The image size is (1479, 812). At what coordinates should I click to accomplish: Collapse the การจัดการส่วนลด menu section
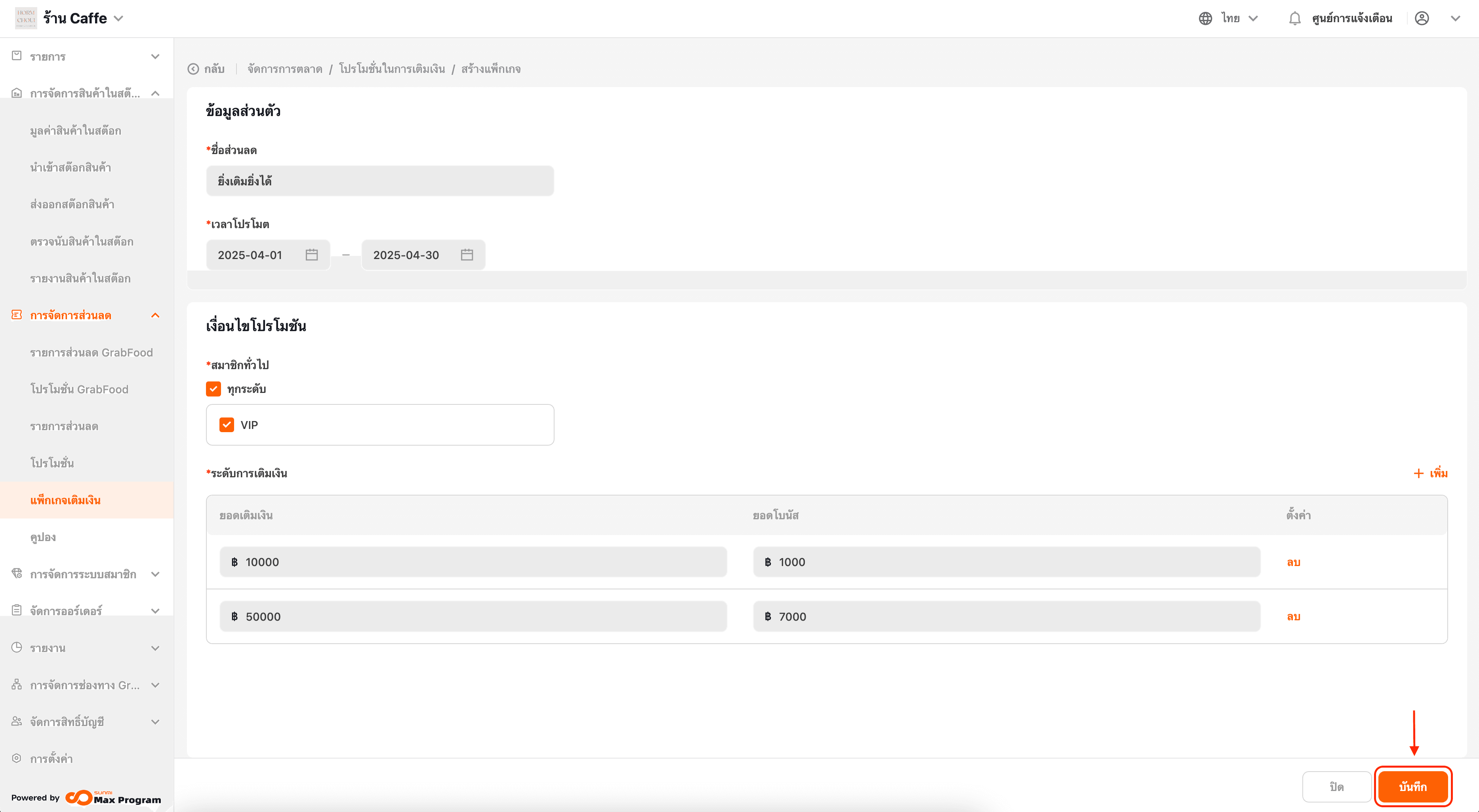coord(155,315)
